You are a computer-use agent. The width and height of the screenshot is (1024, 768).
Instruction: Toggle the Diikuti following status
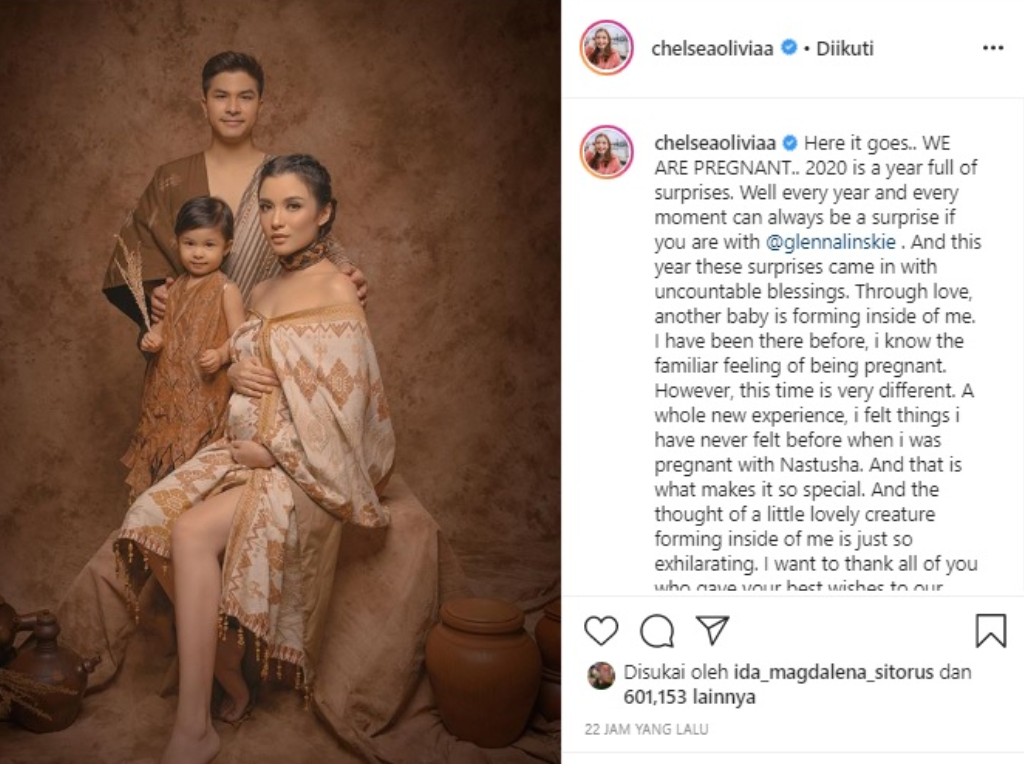[844, 48]
